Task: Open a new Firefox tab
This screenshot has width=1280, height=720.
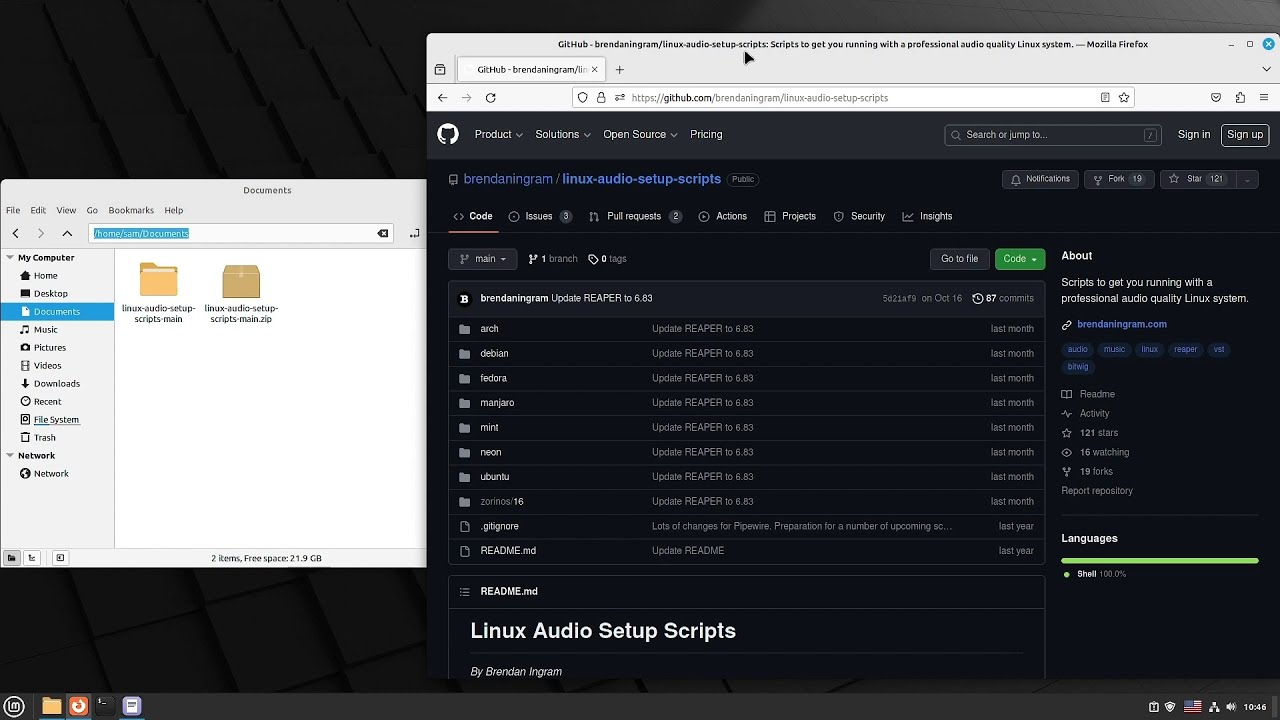Action: pos(619,70)
